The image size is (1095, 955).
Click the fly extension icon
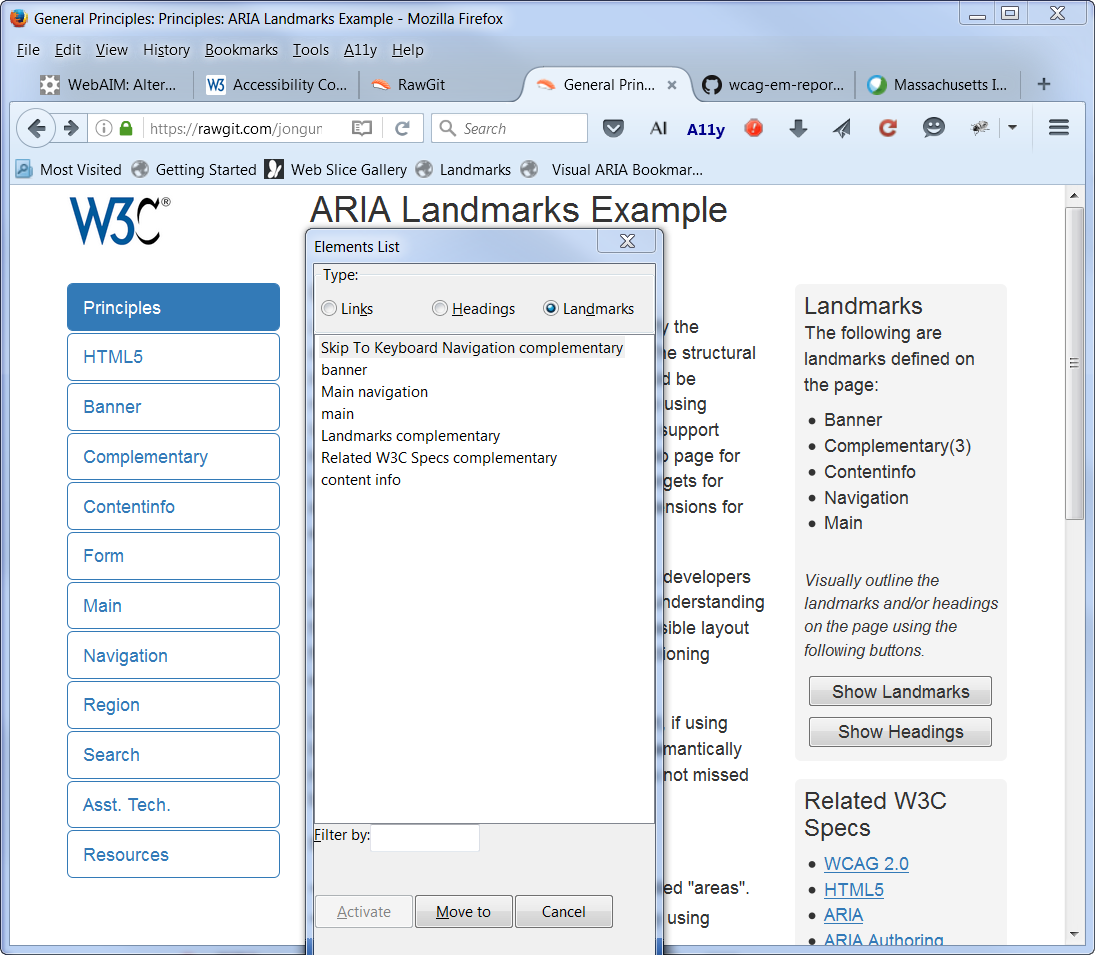980,128
